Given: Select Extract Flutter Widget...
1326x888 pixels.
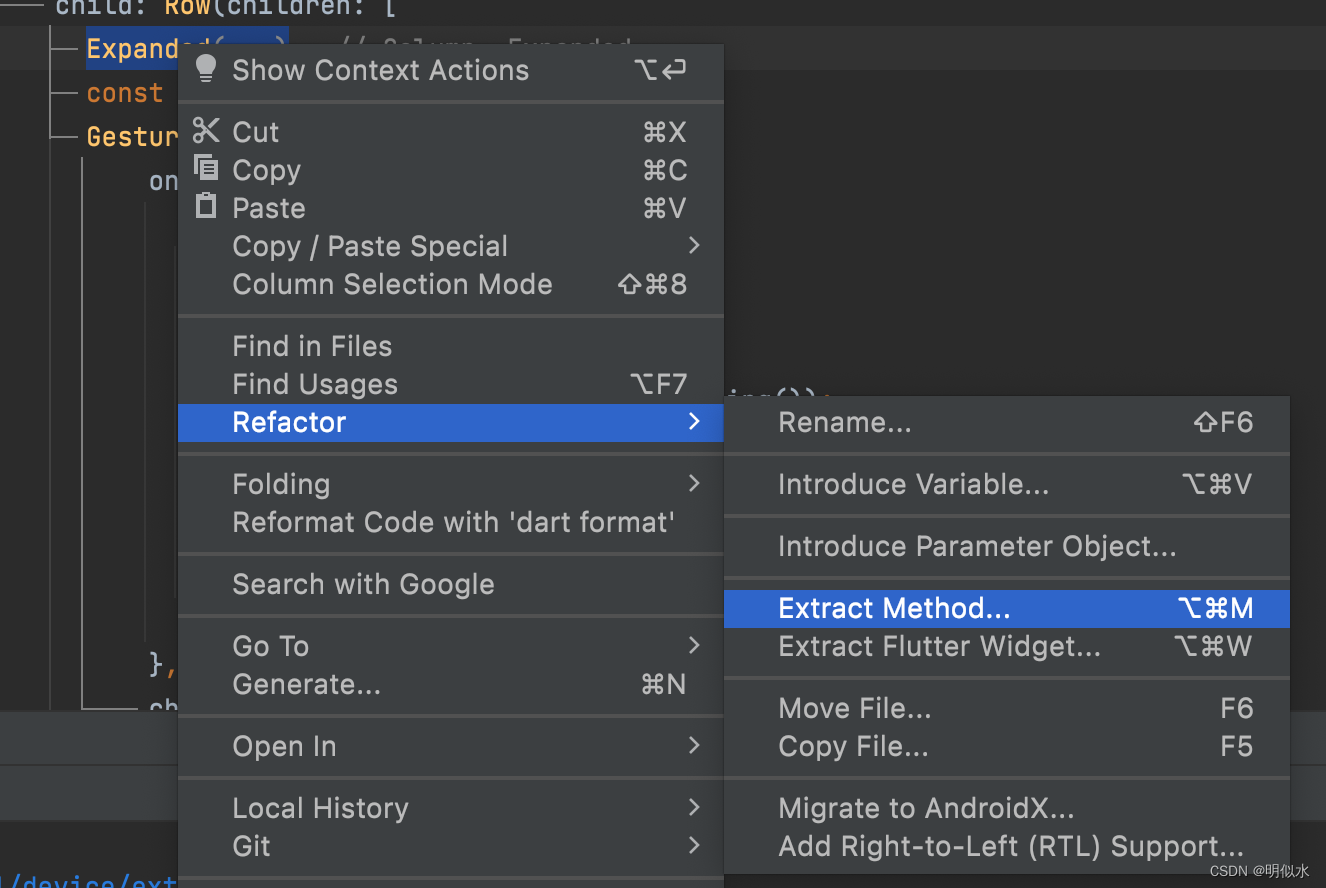Looking at the screenshot, I should tap(1007, 646).
